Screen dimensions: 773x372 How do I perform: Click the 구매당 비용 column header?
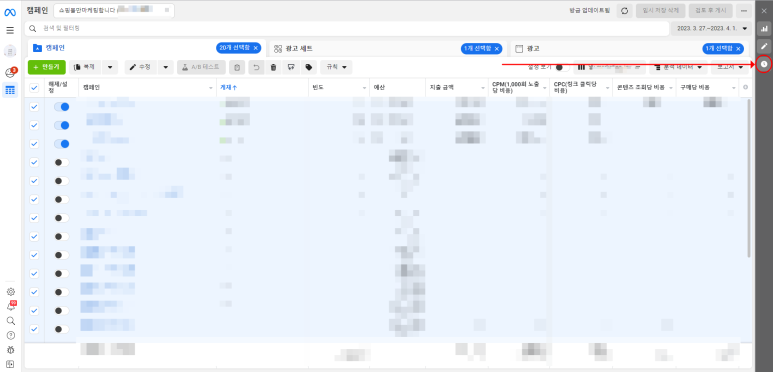coord(695,87)
